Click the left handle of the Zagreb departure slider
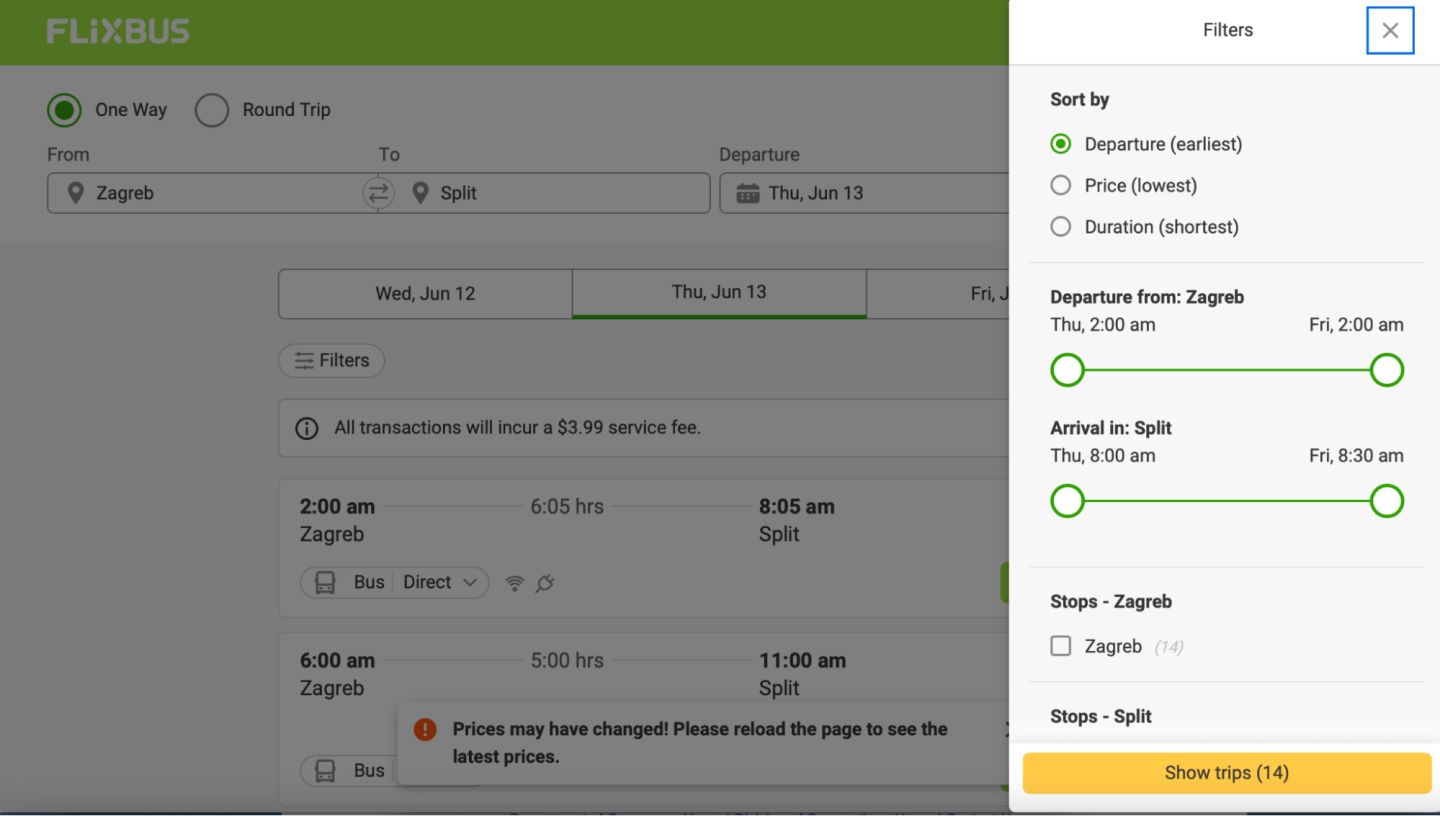This screenshot has height=816, width=1440. tap(1068, 370)
